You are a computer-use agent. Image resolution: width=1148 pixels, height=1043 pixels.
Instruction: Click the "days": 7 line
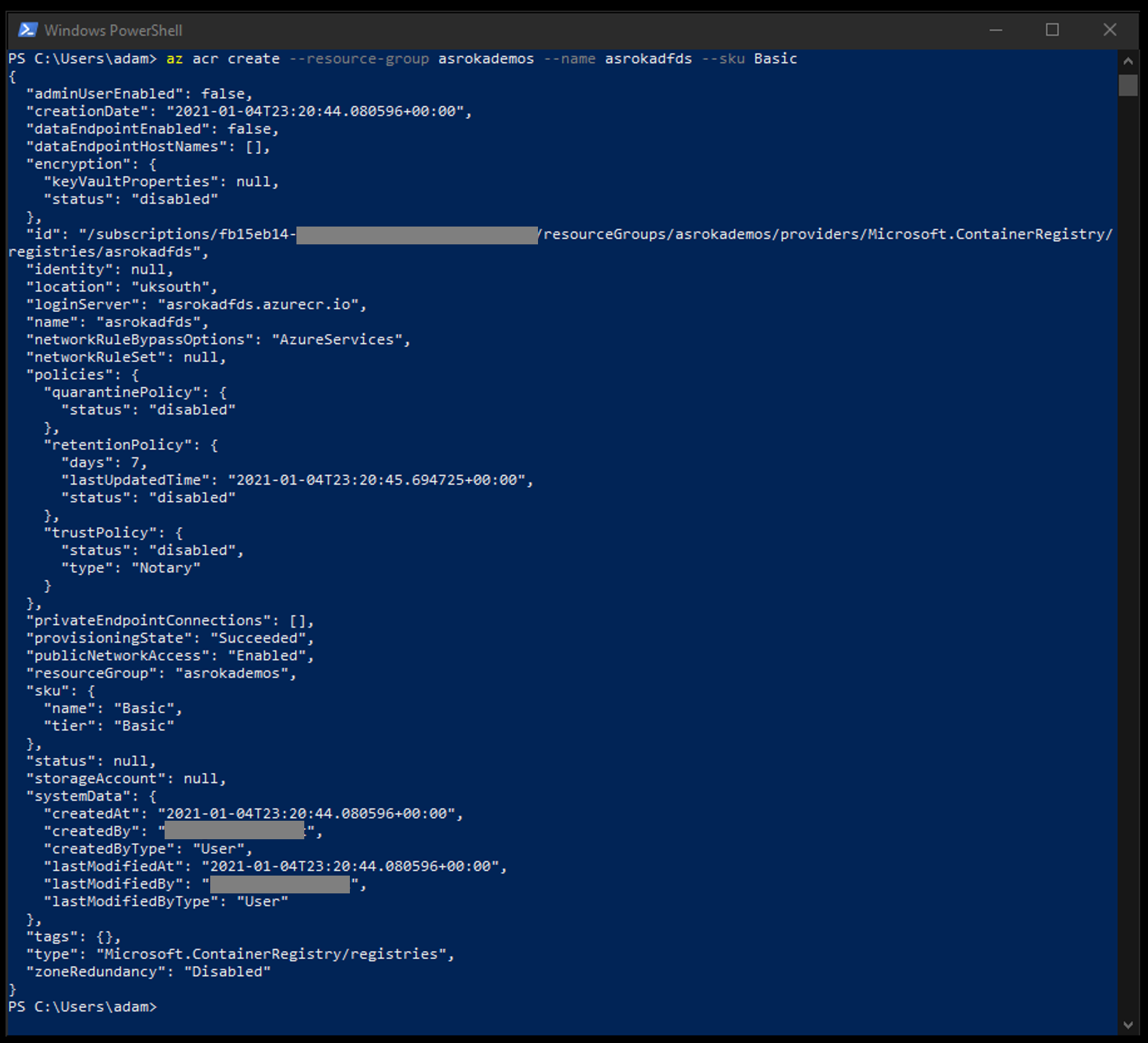tap(105, 463)
